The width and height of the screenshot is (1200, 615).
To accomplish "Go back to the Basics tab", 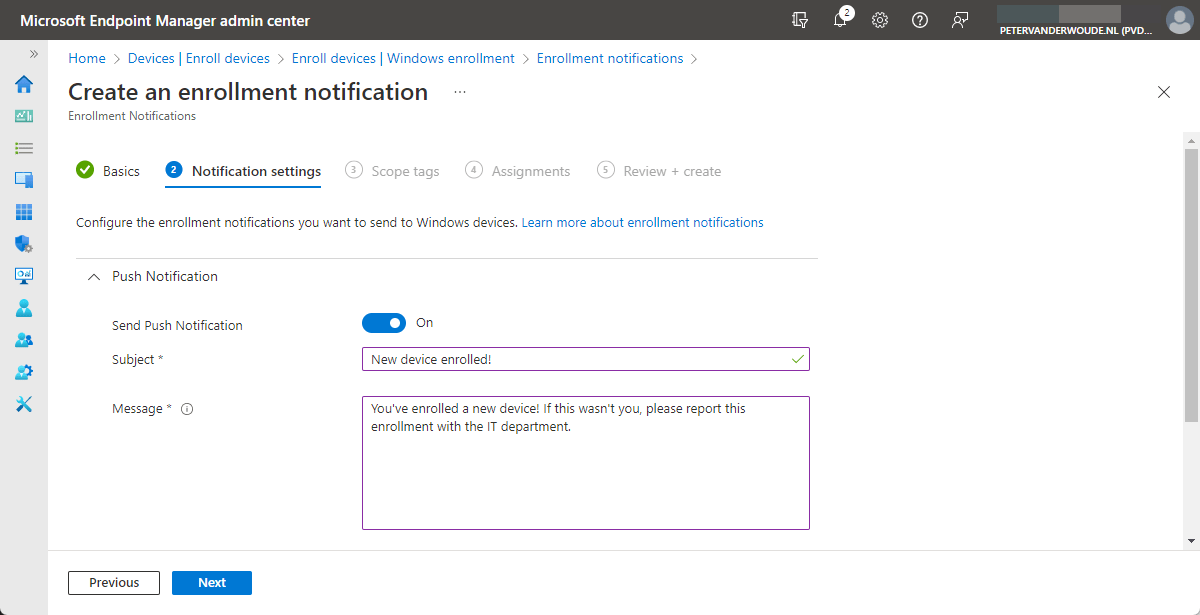I will point(119,171).
